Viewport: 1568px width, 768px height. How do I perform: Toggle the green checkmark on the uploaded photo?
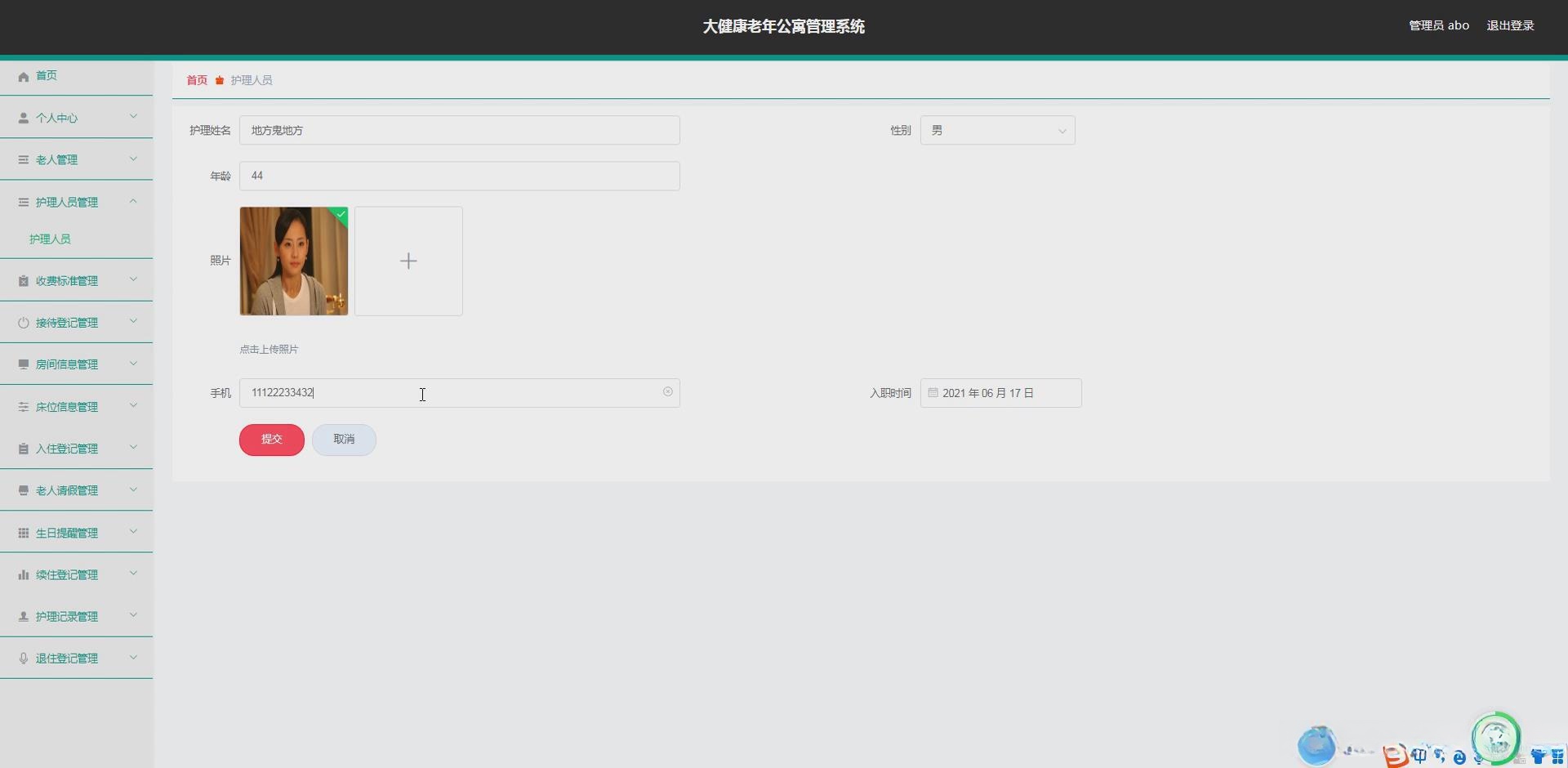click(340, 215)
